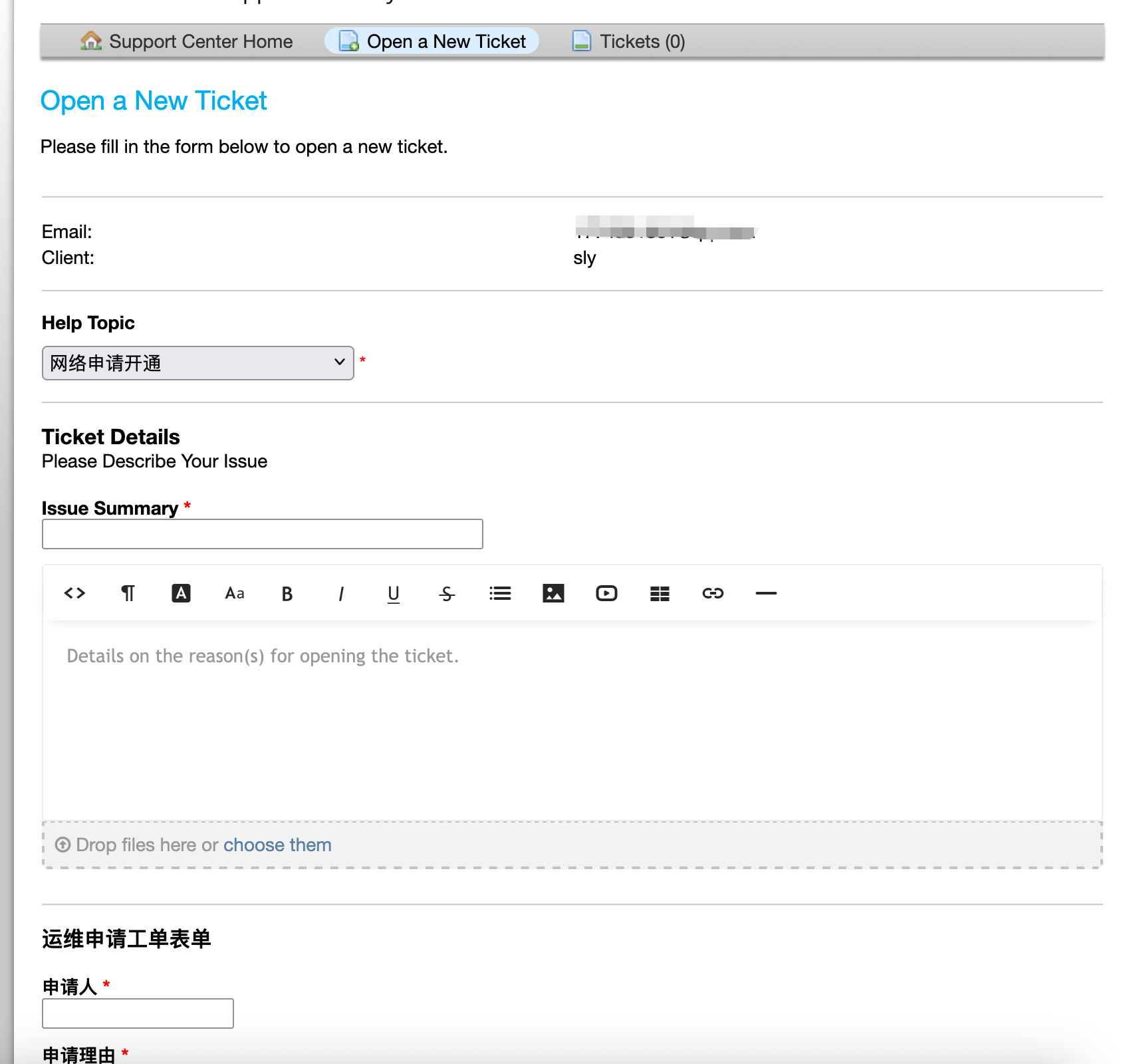
Task: Open text color picker
Action: [181, 593]
